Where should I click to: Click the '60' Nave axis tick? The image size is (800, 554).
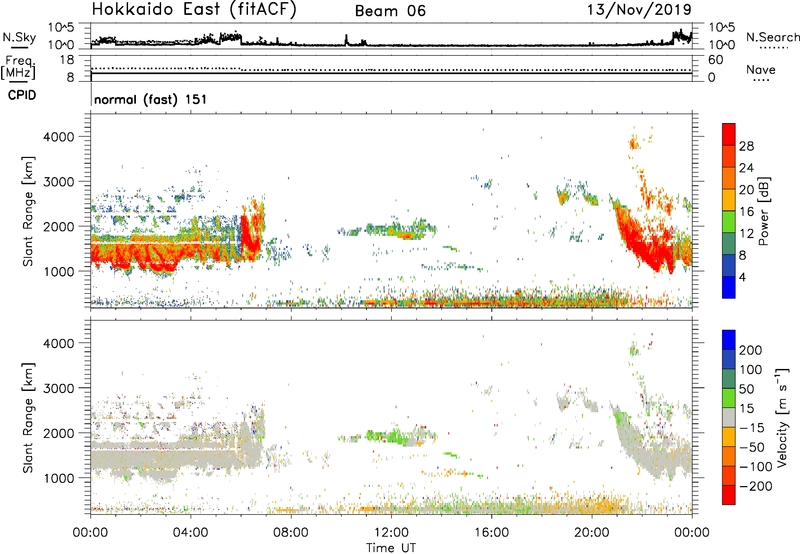(716, 60)
